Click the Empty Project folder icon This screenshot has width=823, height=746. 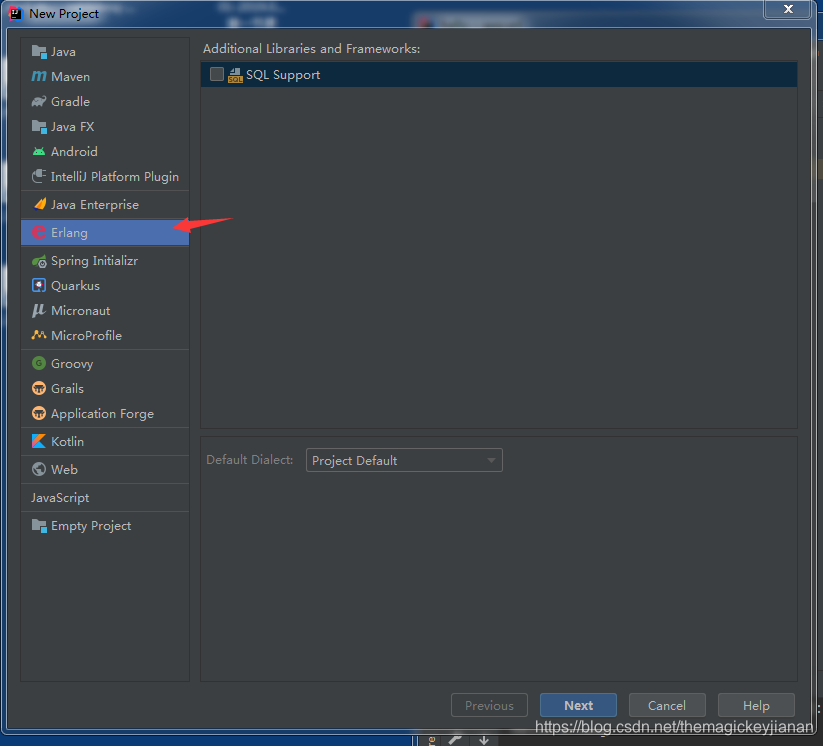pos(39,526)
